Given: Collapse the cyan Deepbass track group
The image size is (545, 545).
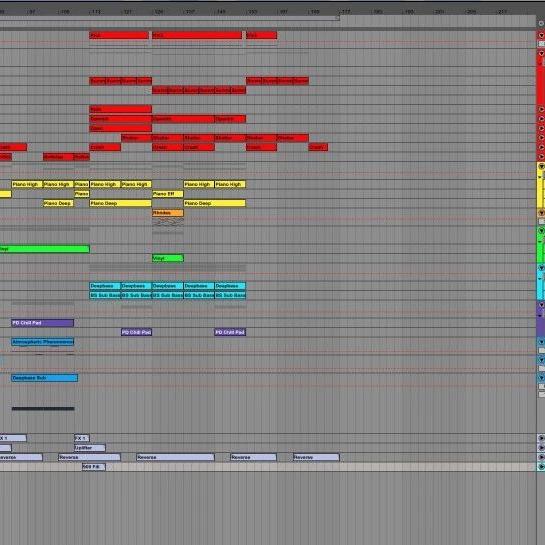Looking at the screenshot, I should (541, 268).
